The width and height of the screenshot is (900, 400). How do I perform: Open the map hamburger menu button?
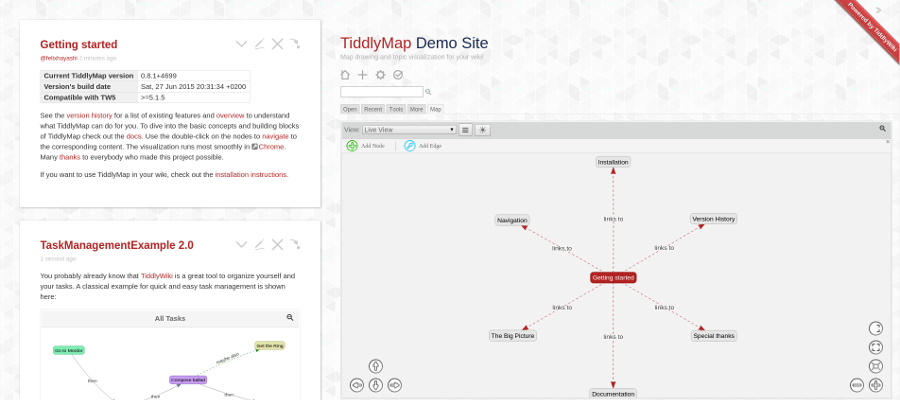pyautogui.click(x=465, y=130)
